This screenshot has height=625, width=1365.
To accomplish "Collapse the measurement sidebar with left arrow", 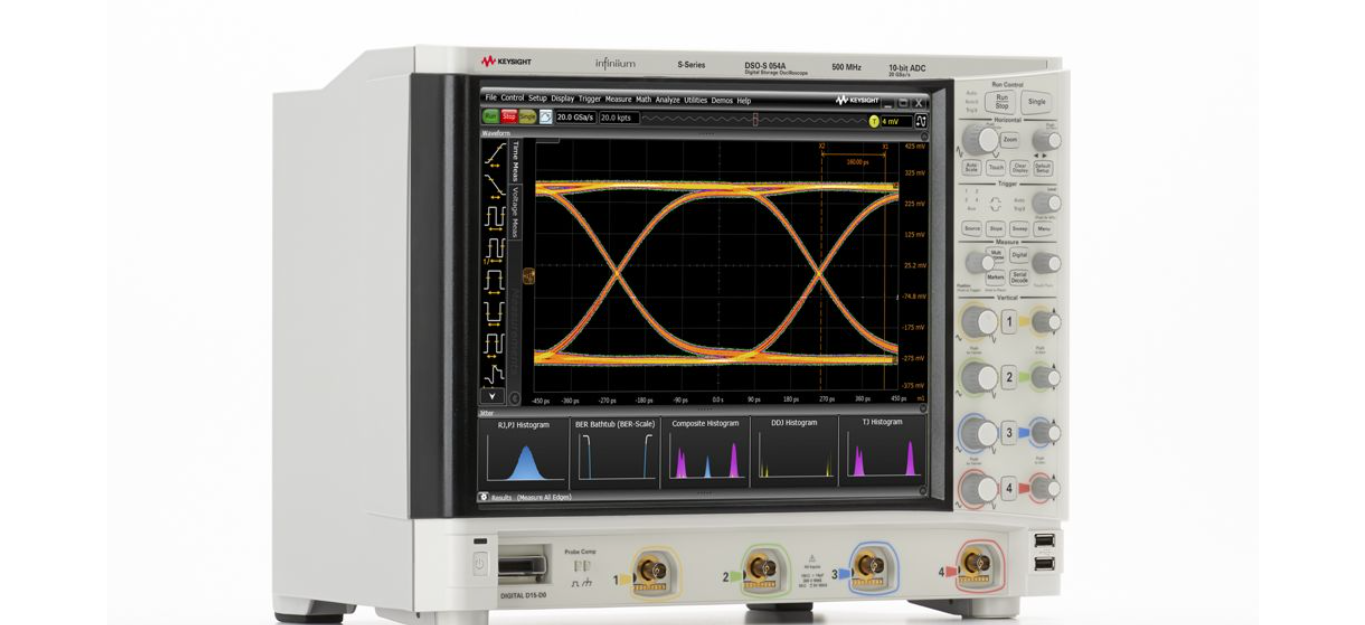I will coord(515,399).
